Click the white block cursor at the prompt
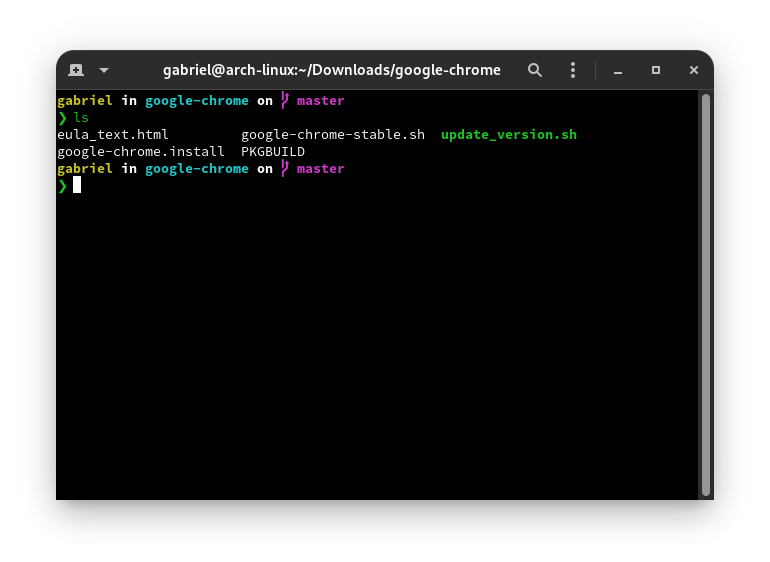 coord(77,185)
